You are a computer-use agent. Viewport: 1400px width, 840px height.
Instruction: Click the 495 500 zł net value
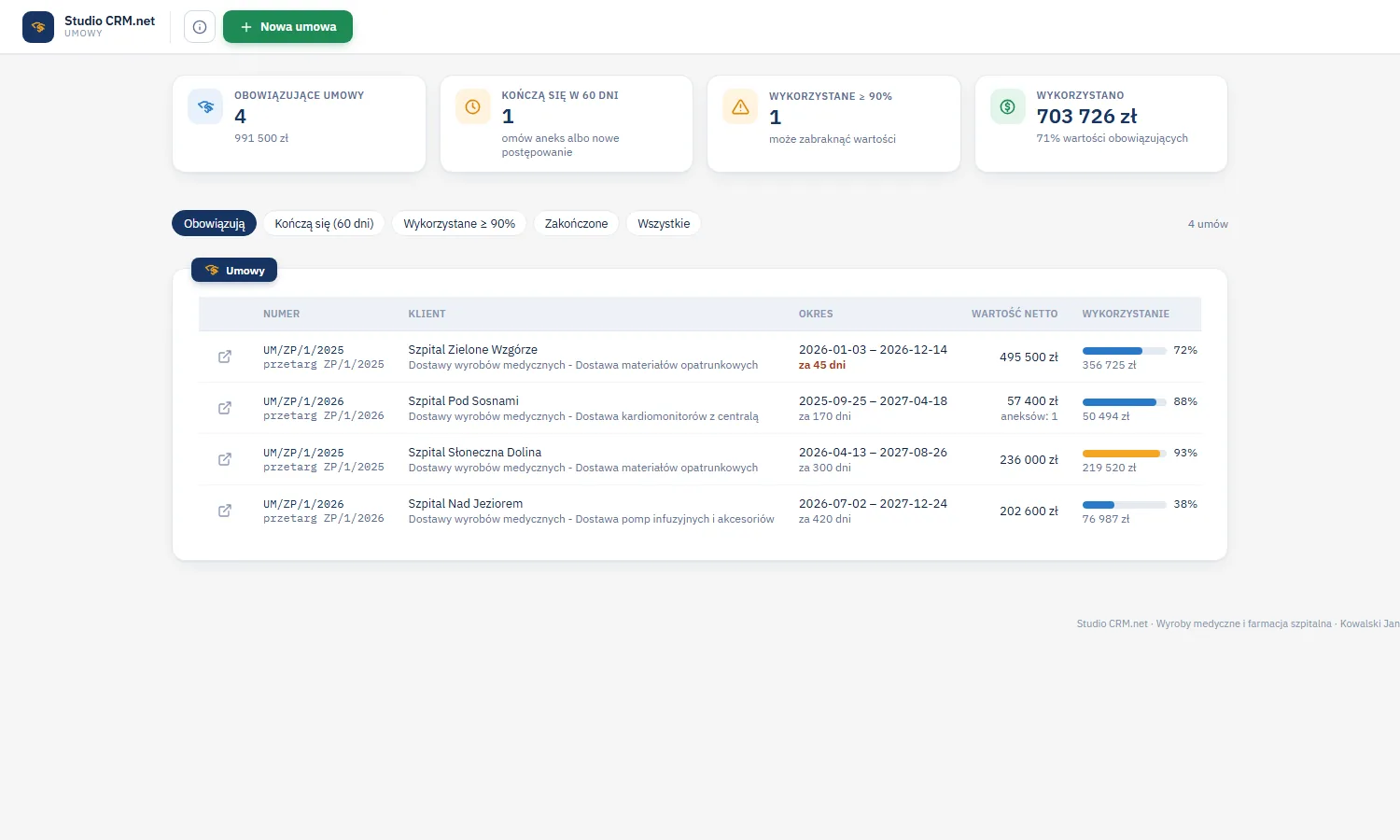1029,357
